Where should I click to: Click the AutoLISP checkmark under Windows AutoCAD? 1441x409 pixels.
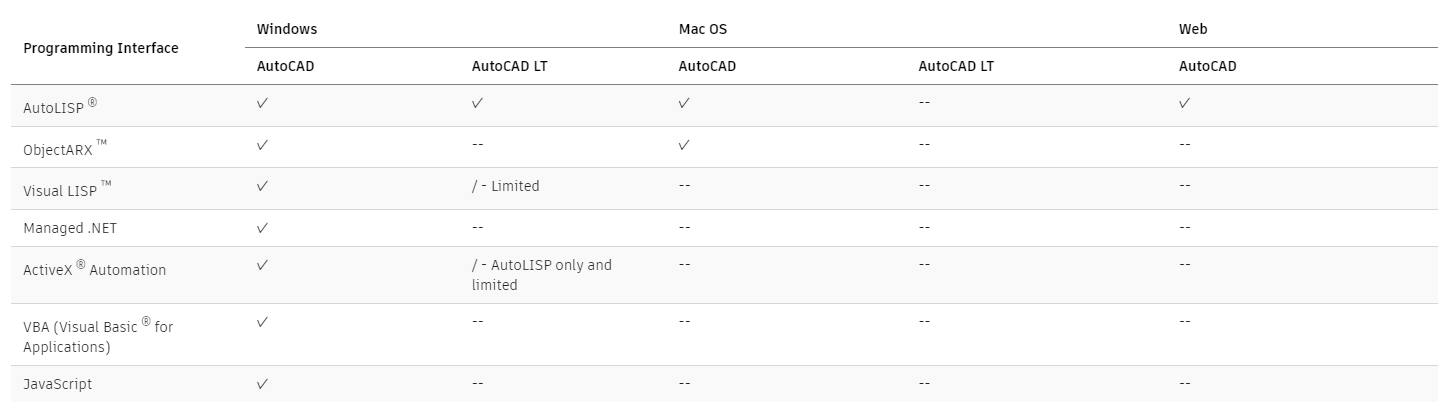[x=262, y=102]
